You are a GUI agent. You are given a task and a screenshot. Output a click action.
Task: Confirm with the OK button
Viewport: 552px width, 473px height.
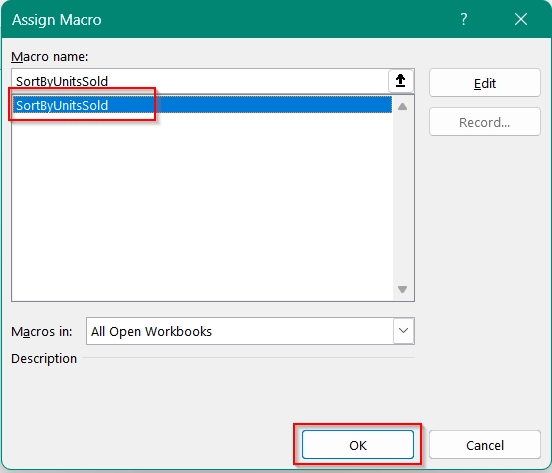[358, 444]
